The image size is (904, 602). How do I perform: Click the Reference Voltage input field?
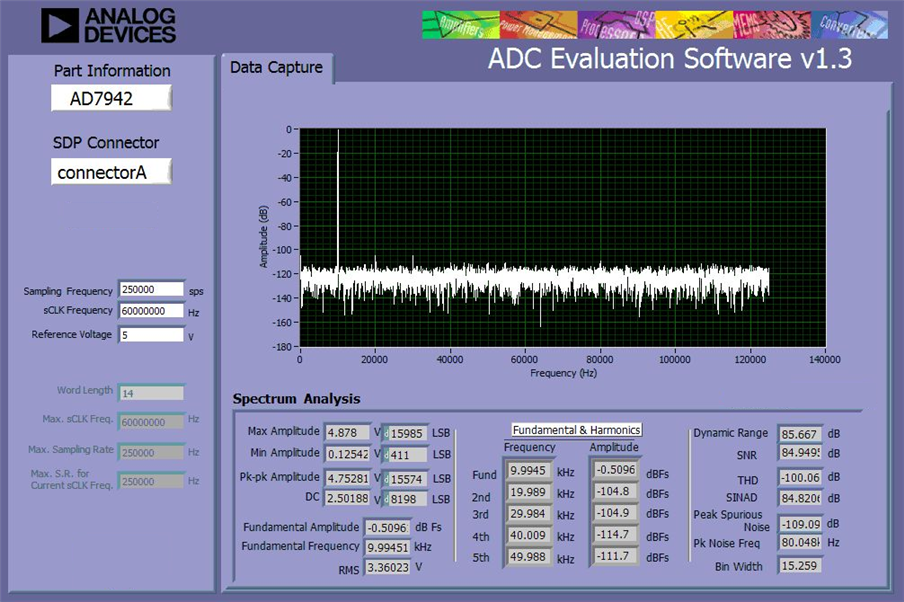click(x=152, y=335)
